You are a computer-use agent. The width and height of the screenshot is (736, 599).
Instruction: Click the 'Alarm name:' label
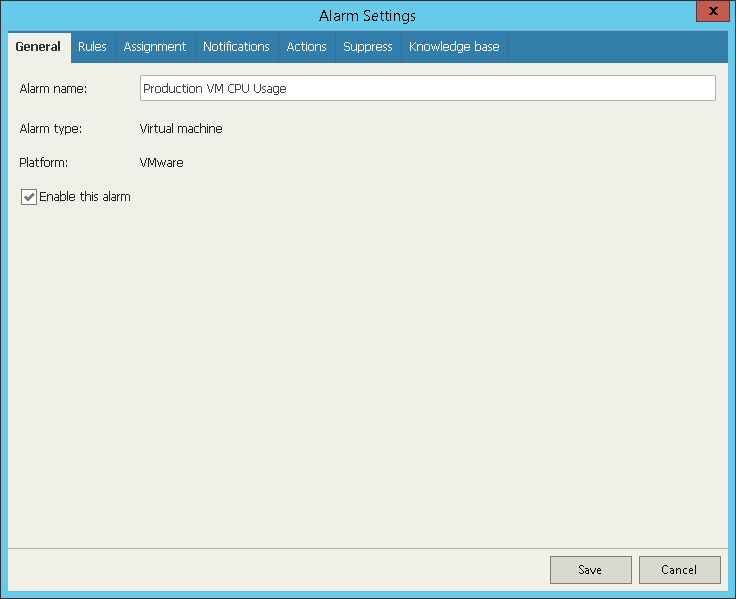(x=53, y=89)
